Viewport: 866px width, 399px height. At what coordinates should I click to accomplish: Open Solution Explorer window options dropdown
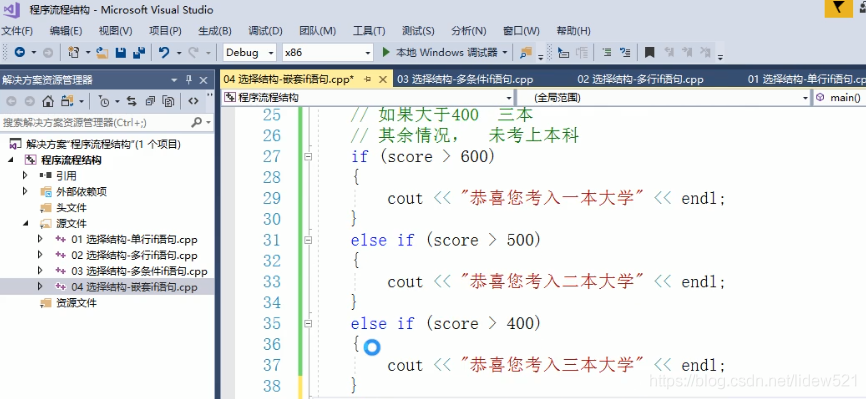click(175, 80)
